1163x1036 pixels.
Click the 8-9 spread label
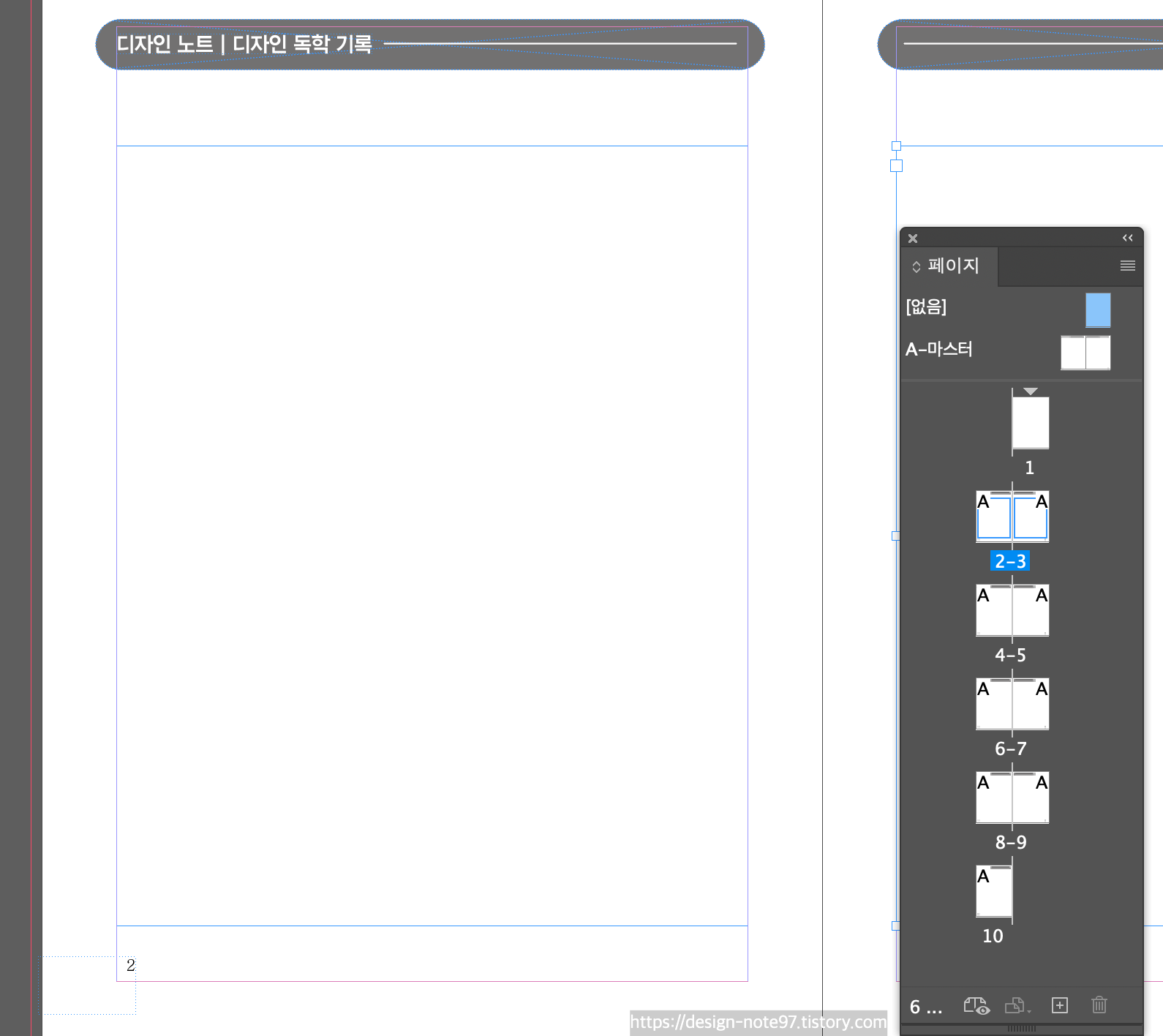pos(1010,842)
